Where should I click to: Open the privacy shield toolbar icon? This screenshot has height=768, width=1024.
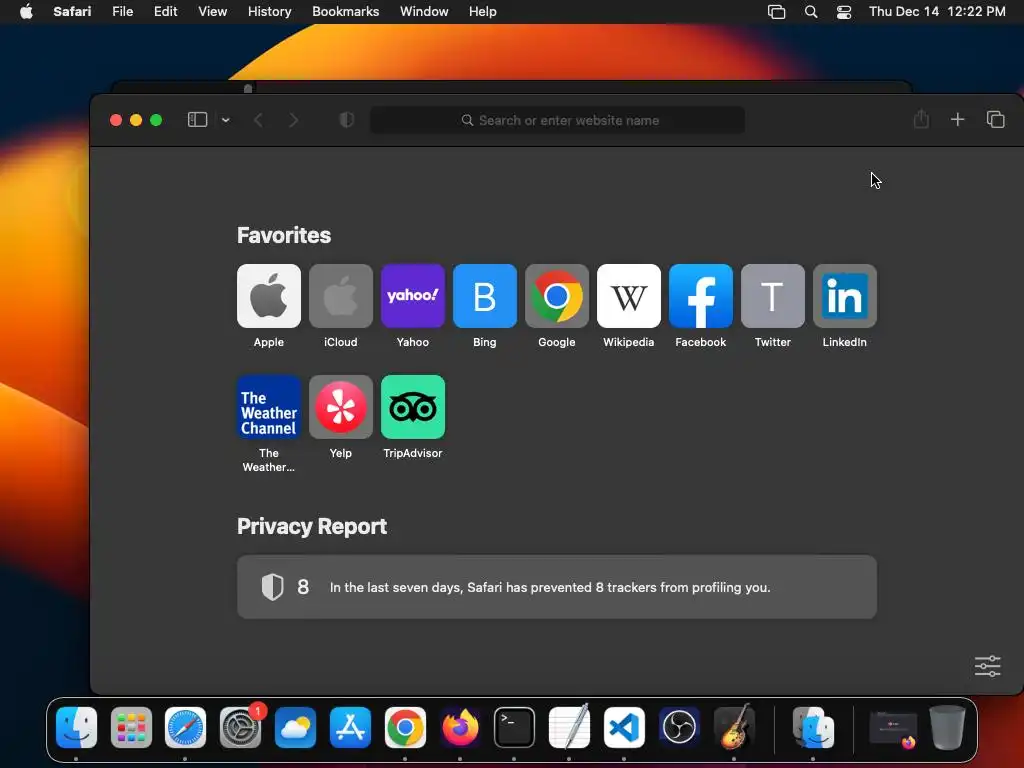(347, 120)
